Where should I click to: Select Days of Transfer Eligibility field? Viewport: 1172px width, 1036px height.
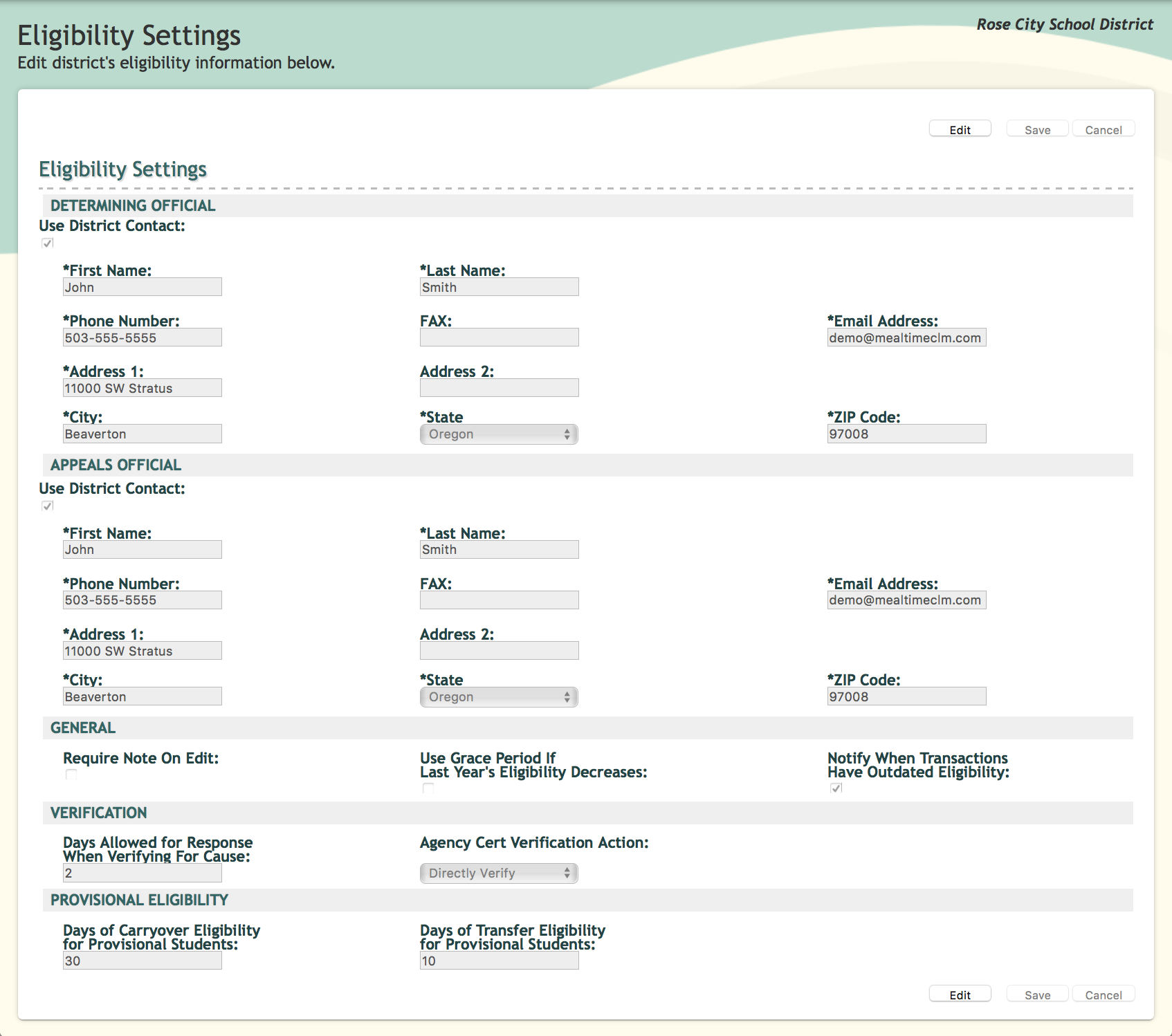(x=500, y=961)
